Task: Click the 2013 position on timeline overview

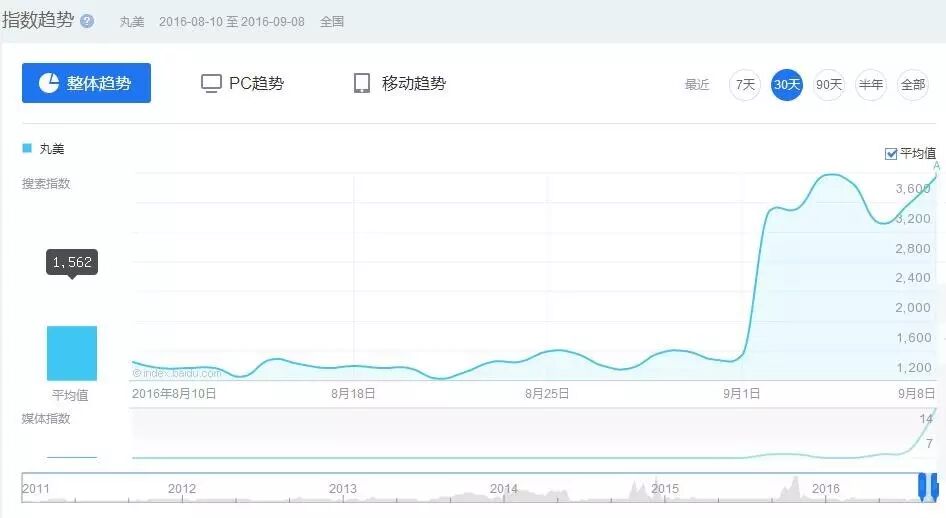Action: click(343, 488)
